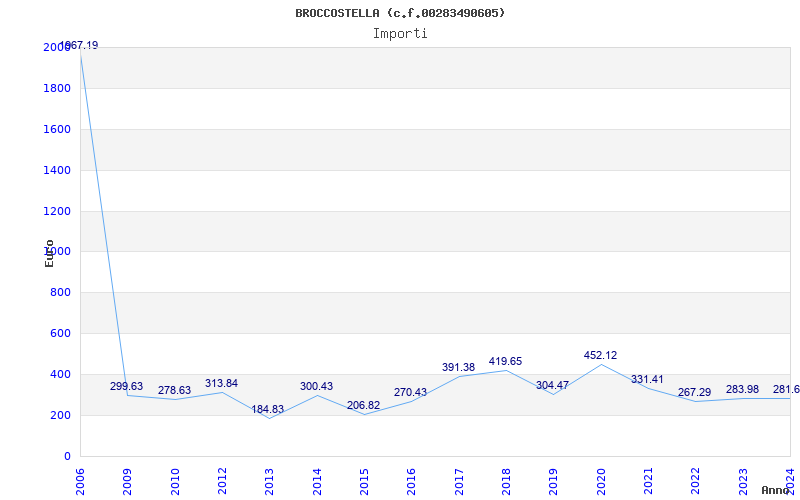This screenshot has width=800, height=500.
Task: Select the 391.38 data label
Action: click(458, 367)
